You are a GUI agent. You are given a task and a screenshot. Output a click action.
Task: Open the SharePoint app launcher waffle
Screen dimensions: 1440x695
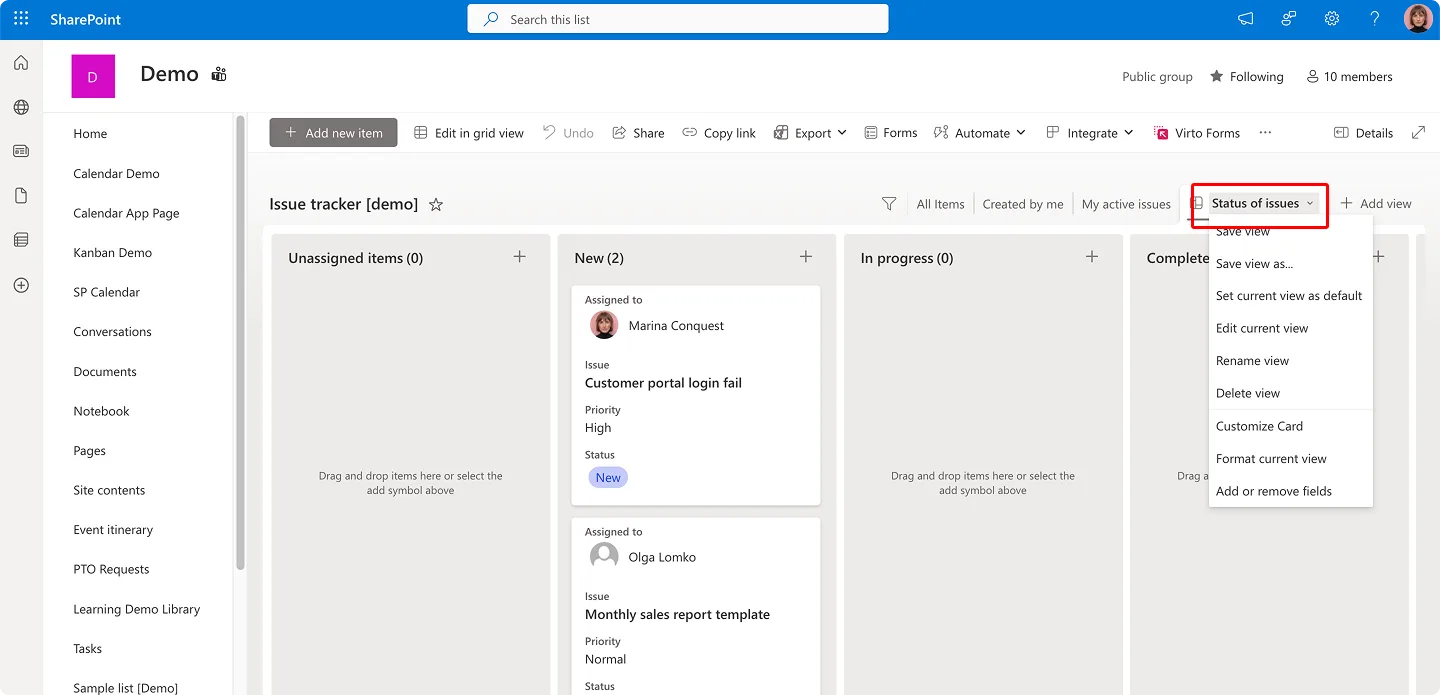[20, 18]
